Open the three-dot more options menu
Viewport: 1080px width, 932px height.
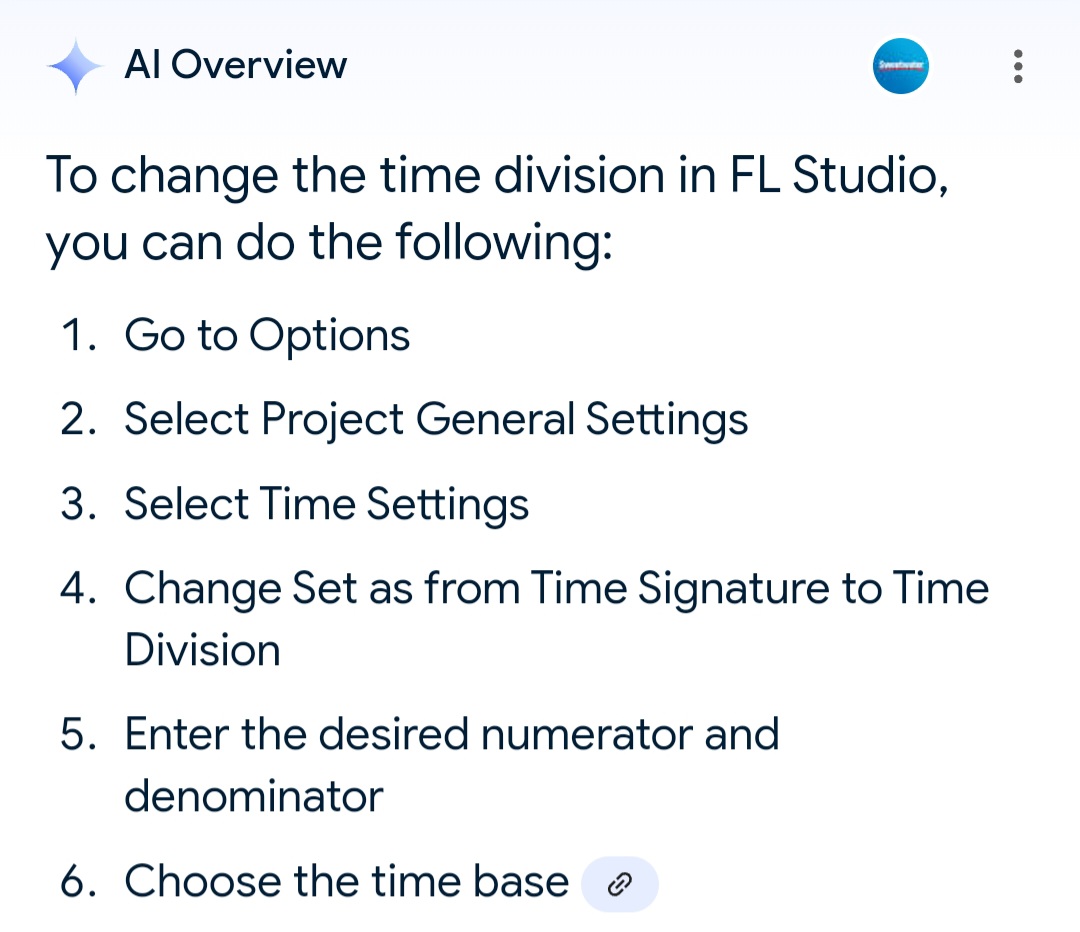1018,66
